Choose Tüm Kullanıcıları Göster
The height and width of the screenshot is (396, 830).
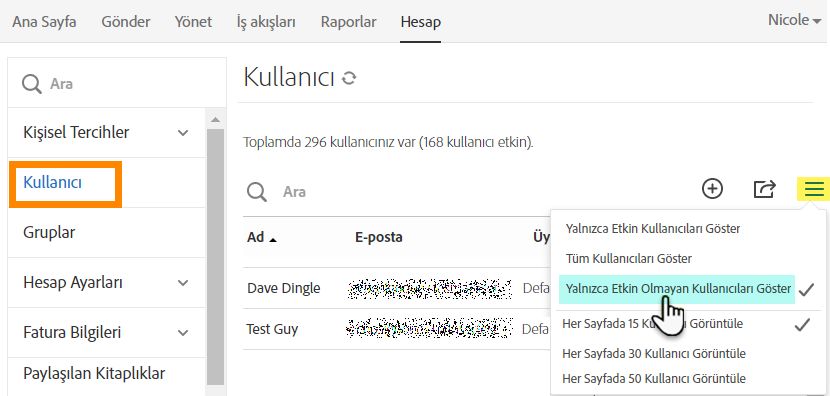click(x=629, y=259)
